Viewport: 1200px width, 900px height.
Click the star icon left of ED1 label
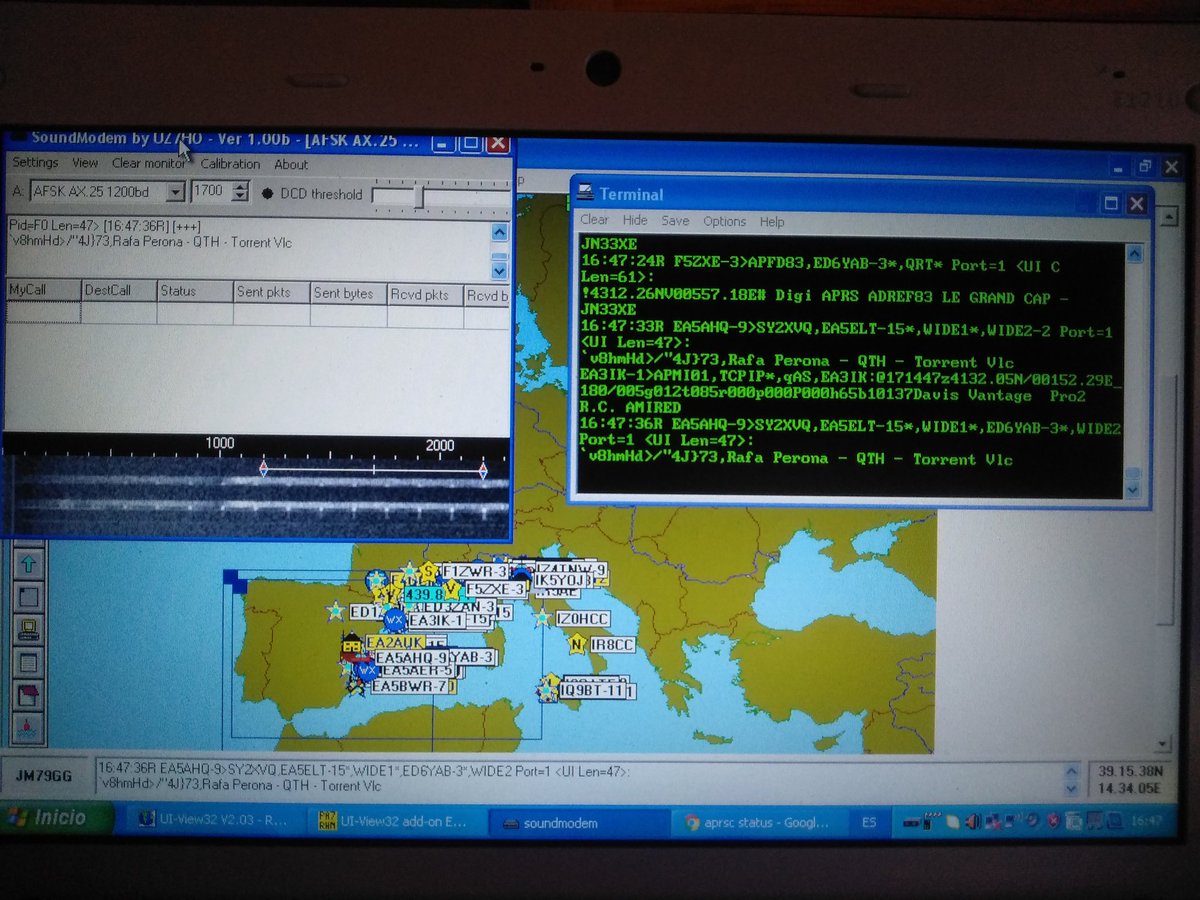coord(336,611)
